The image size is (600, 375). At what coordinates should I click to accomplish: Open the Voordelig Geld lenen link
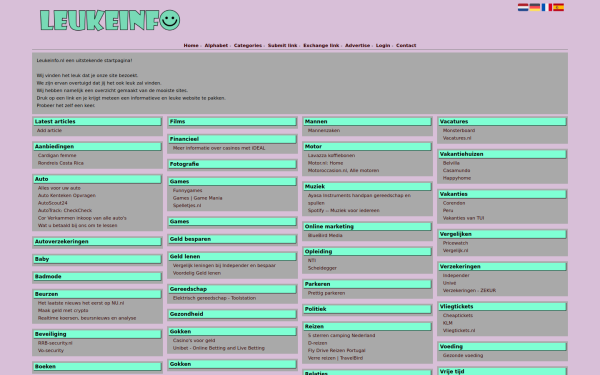197,273
